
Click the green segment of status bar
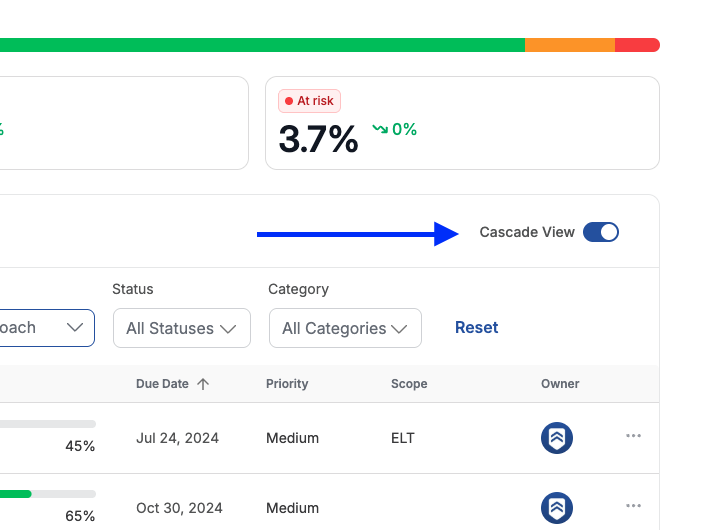tap(262, 45)
